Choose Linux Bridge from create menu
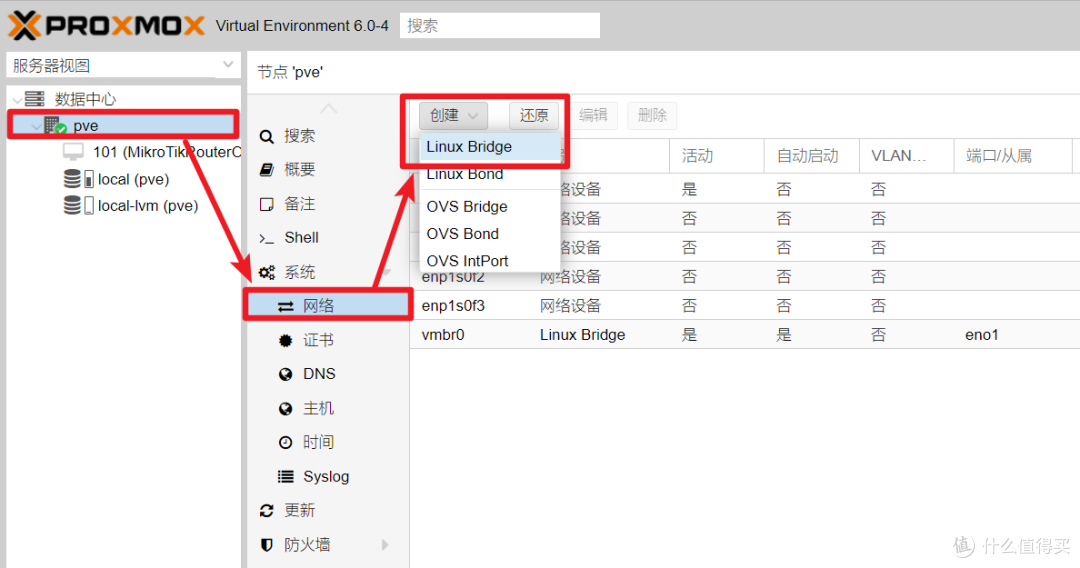The width and height of the screenshot is (1080, 568). click(490, 147)
